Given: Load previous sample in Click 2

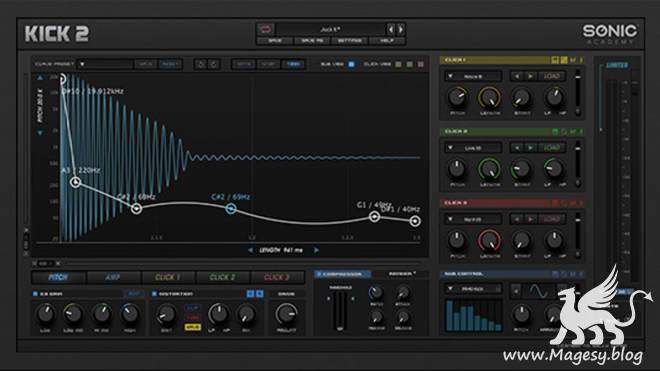Looking at the screenshot, I should pyautogui.click(x=517, y=148).
